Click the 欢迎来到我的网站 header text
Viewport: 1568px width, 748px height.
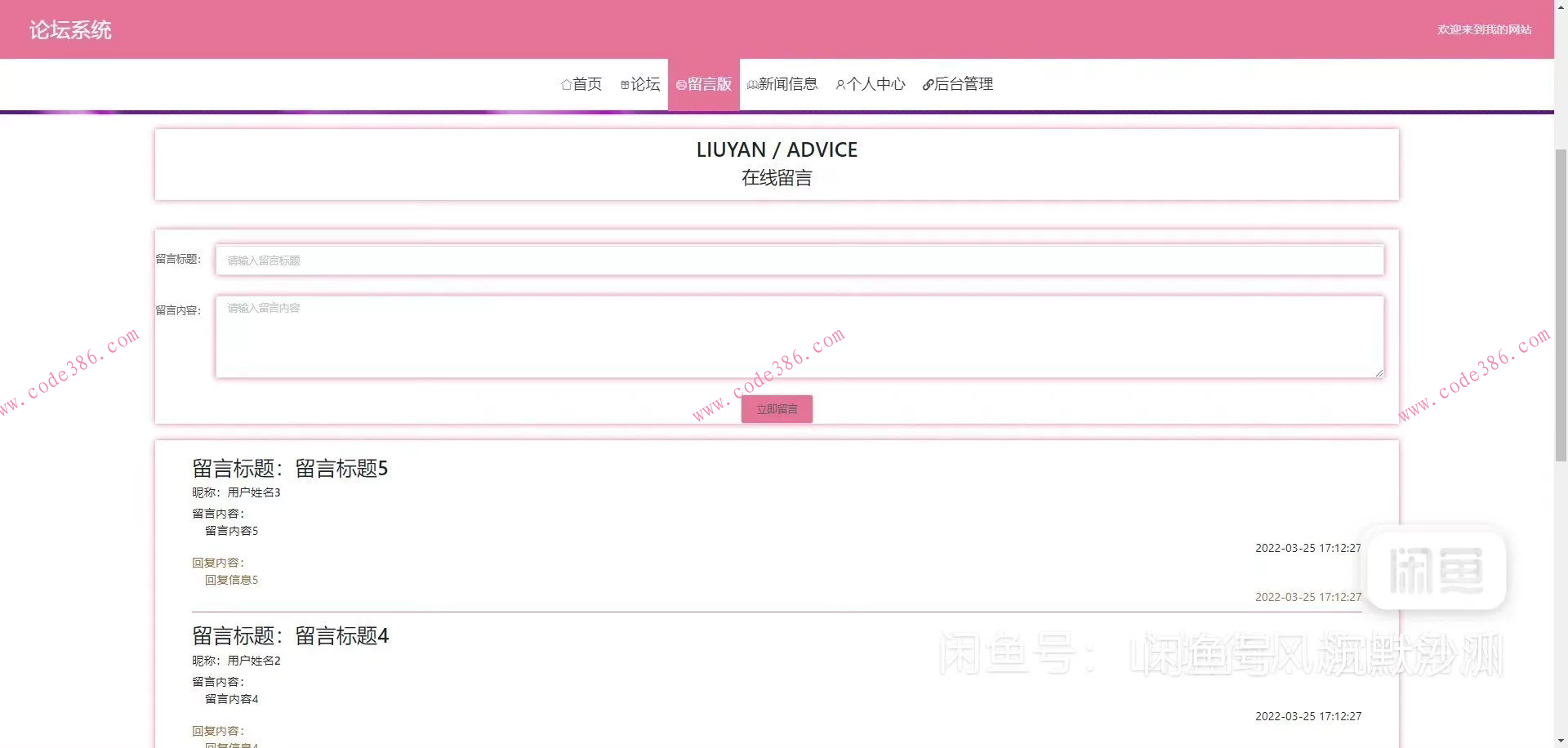tap(1485, 29)
